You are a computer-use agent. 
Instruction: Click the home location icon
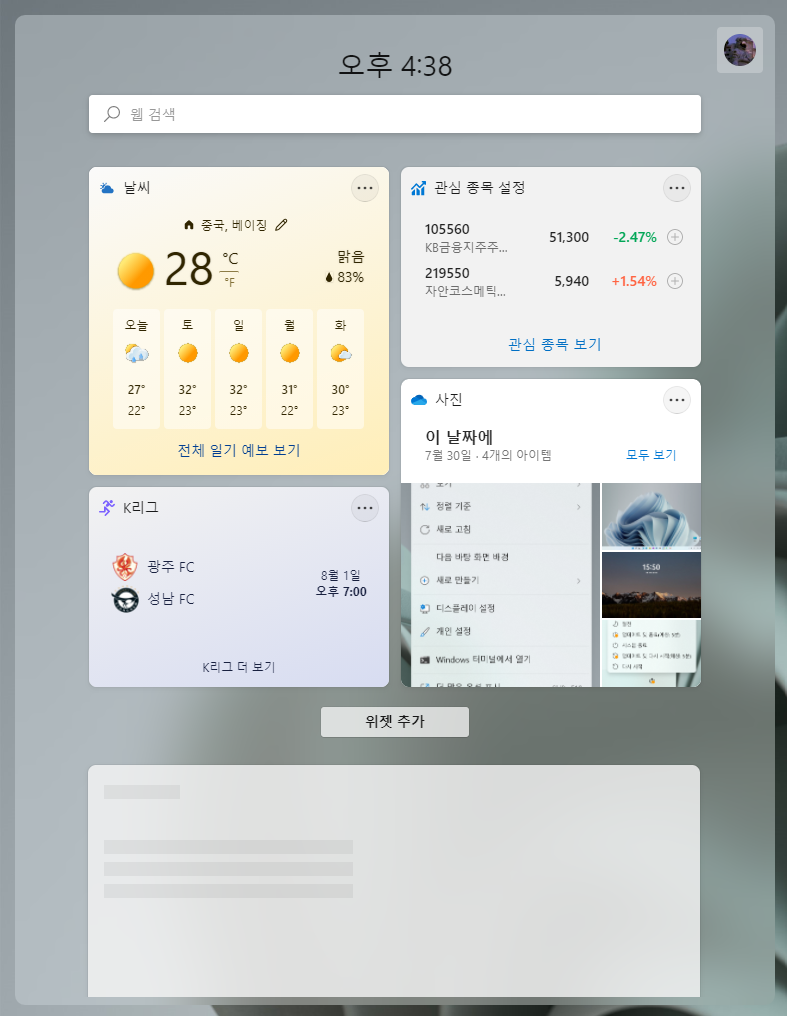(188, 225)
